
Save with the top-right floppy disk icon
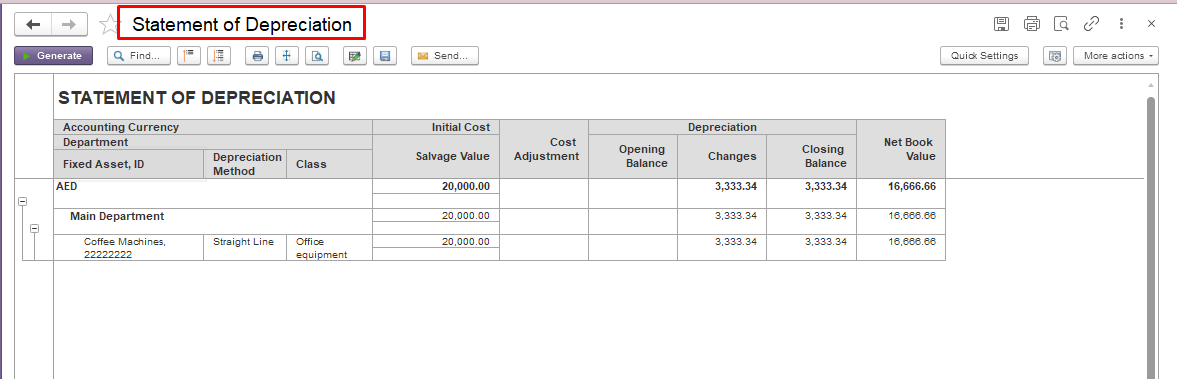click(x=1001, y=24)
